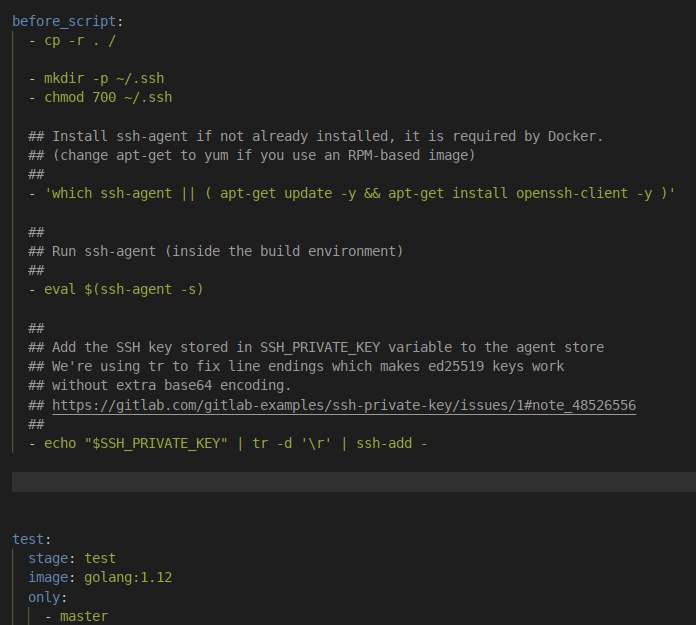Click the 'Install ssh-agent if not already installed' comment
The image size is (696, 625).
[x=316, y=136]
